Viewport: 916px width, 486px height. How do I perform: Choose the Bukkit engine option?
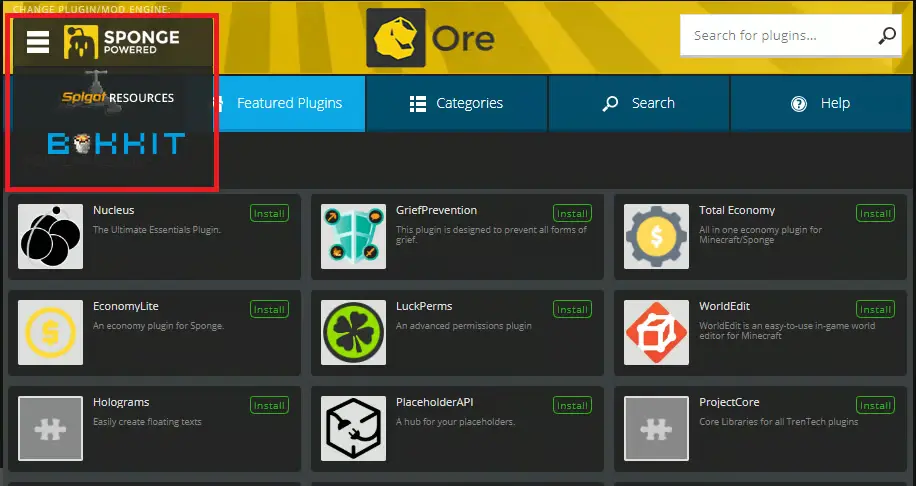(117, 144)
